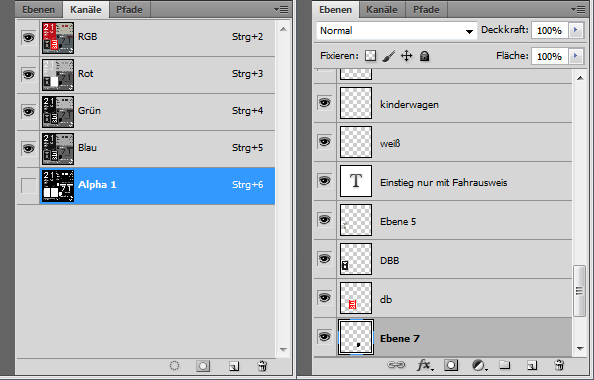594x380 pixels.
Task: Select the Einstieg nur mit Fahrausweis layer
Action: click(x=443, y=181)
